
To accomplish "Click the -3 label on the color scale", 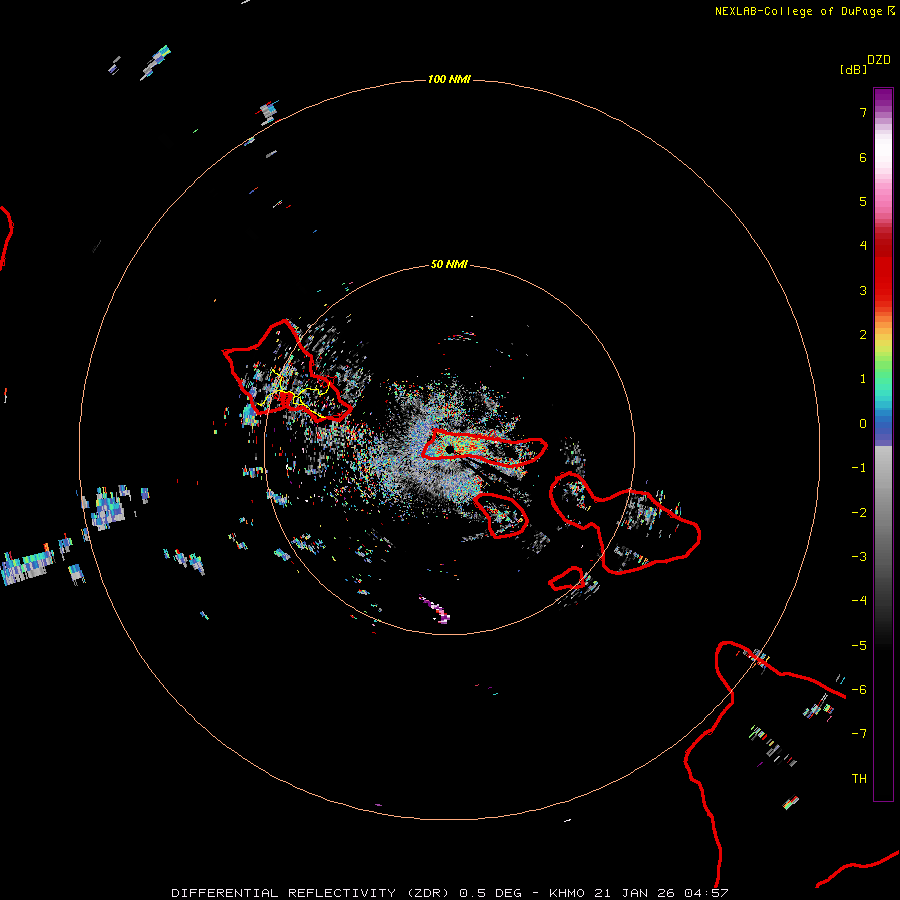I will tap(859, 557).
